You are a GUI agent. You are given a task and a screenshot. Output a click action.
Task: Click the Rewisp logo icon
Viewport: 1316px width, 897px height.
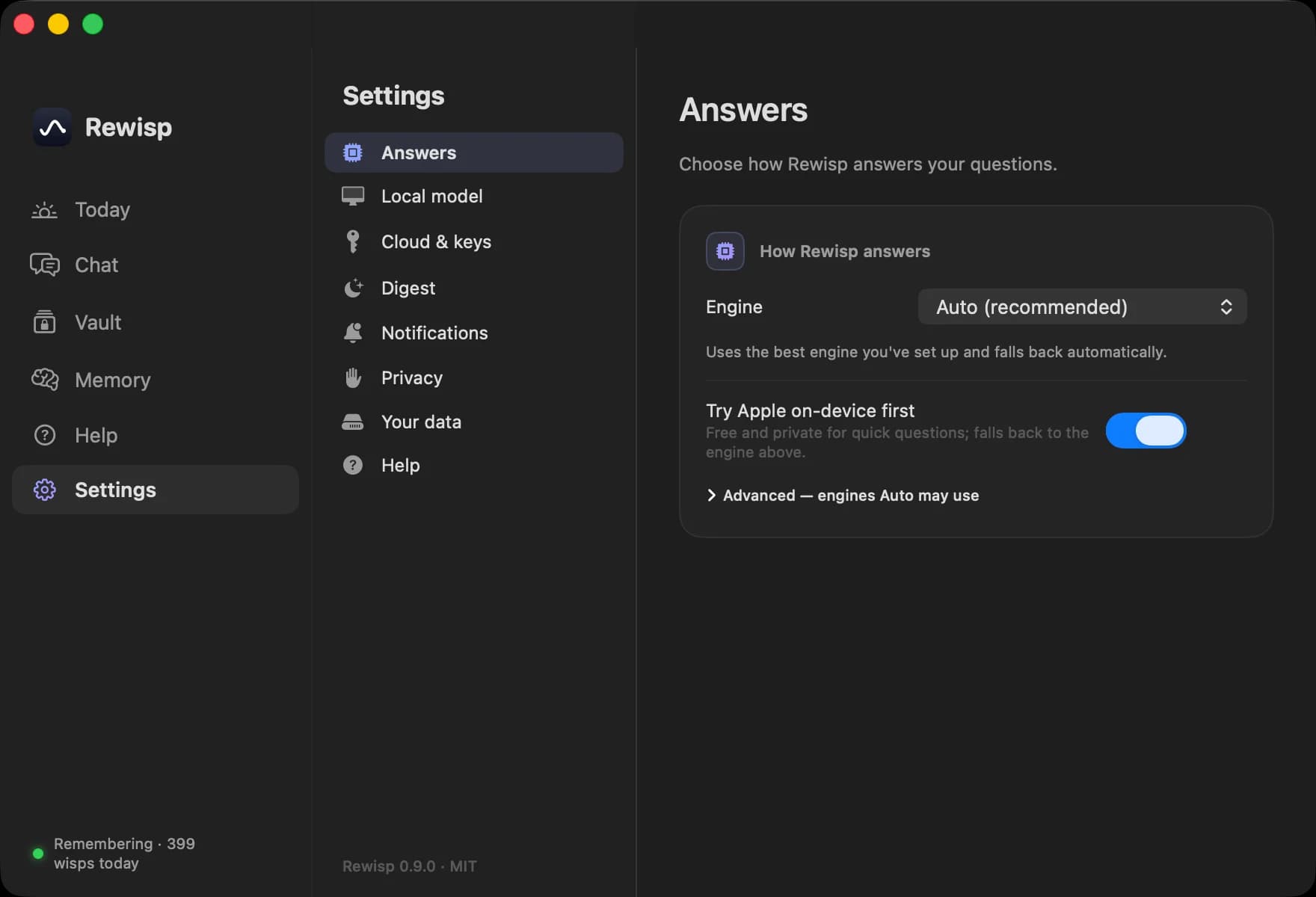(x=52, y=127)
